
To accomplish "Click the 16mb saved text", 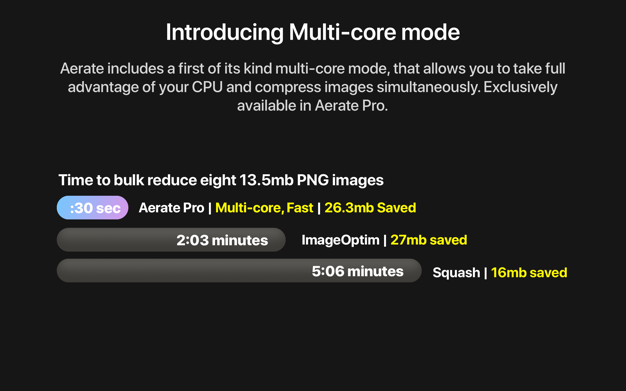I will [x=529, y=272].
